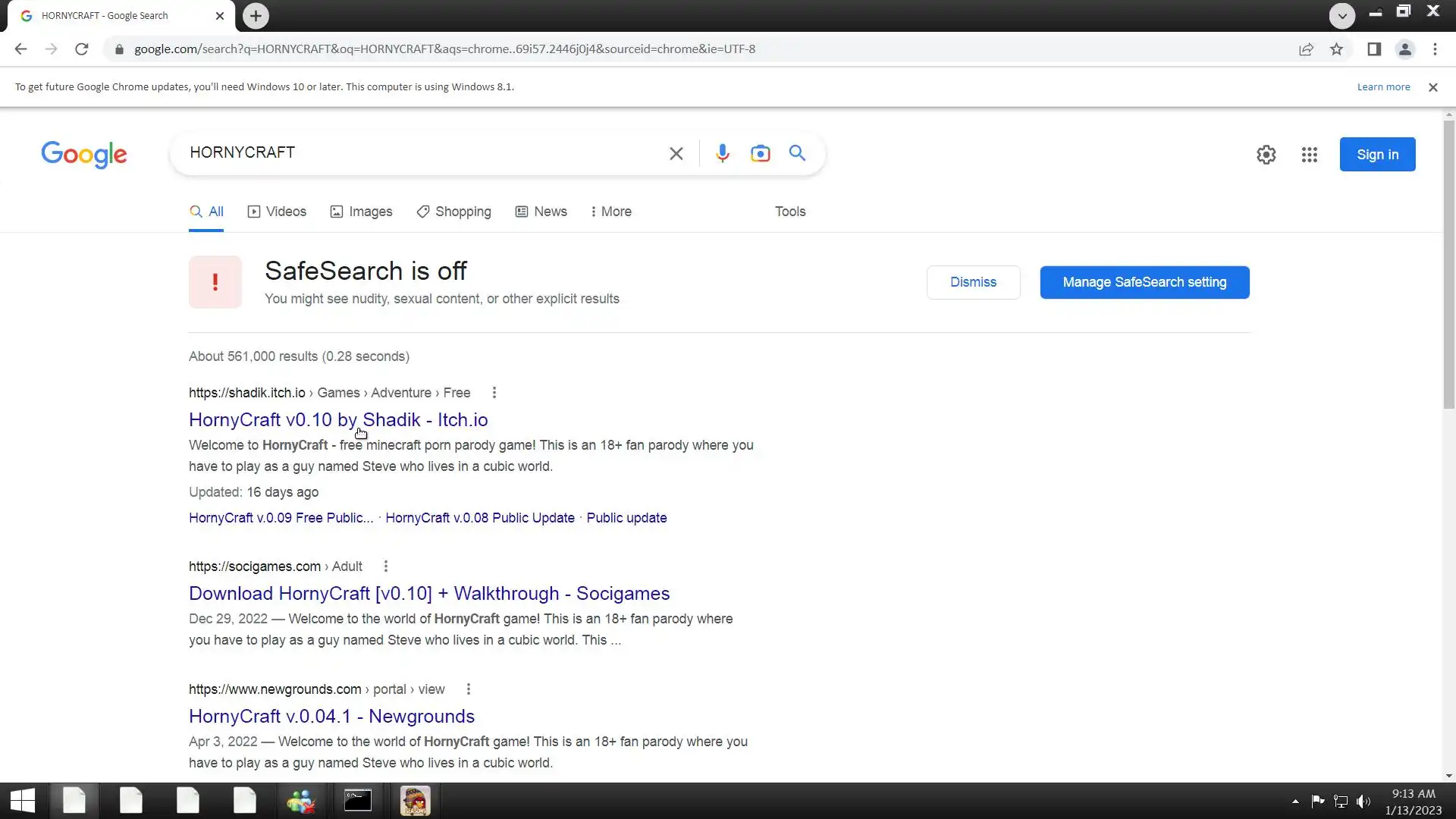The width and height of the screenshot is (1456, 819).
Task: Open the Google apps grid
Action: click(x=1309, y=155)
